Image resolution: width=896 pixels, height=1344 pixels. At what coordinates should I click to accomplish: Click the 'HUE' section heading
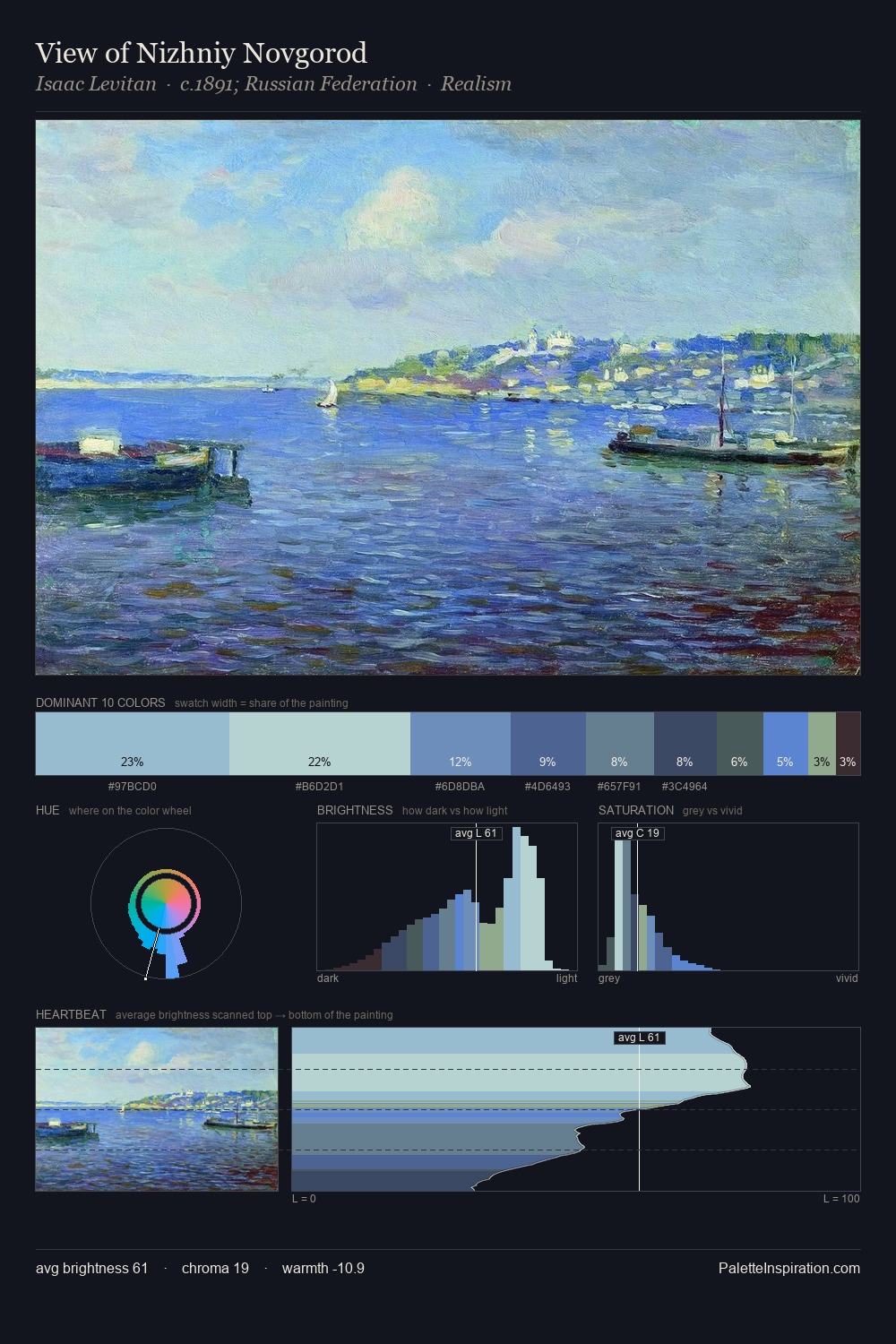[x=47, y=810]
